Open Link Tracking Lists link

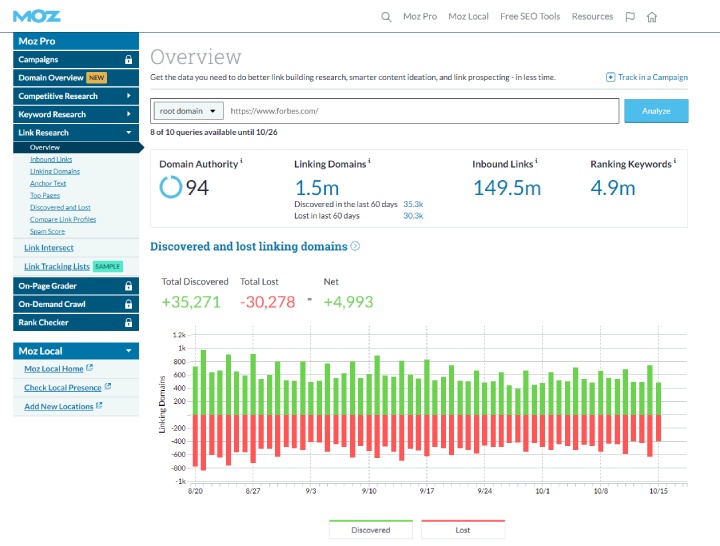coord(57,267)
